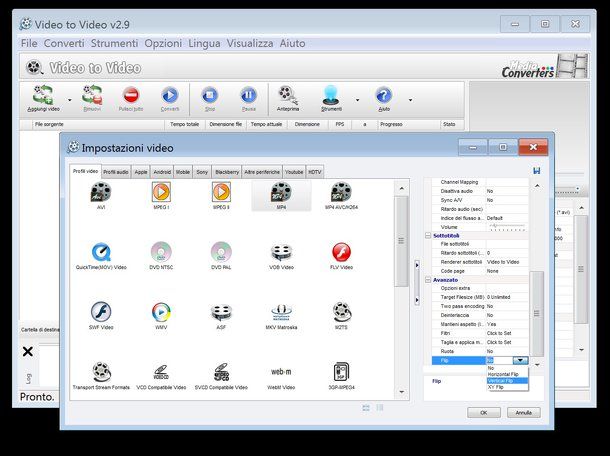Close the Log panel with the X icon
This screenshot has height=456, width=610.
click(x=28, y=351)
